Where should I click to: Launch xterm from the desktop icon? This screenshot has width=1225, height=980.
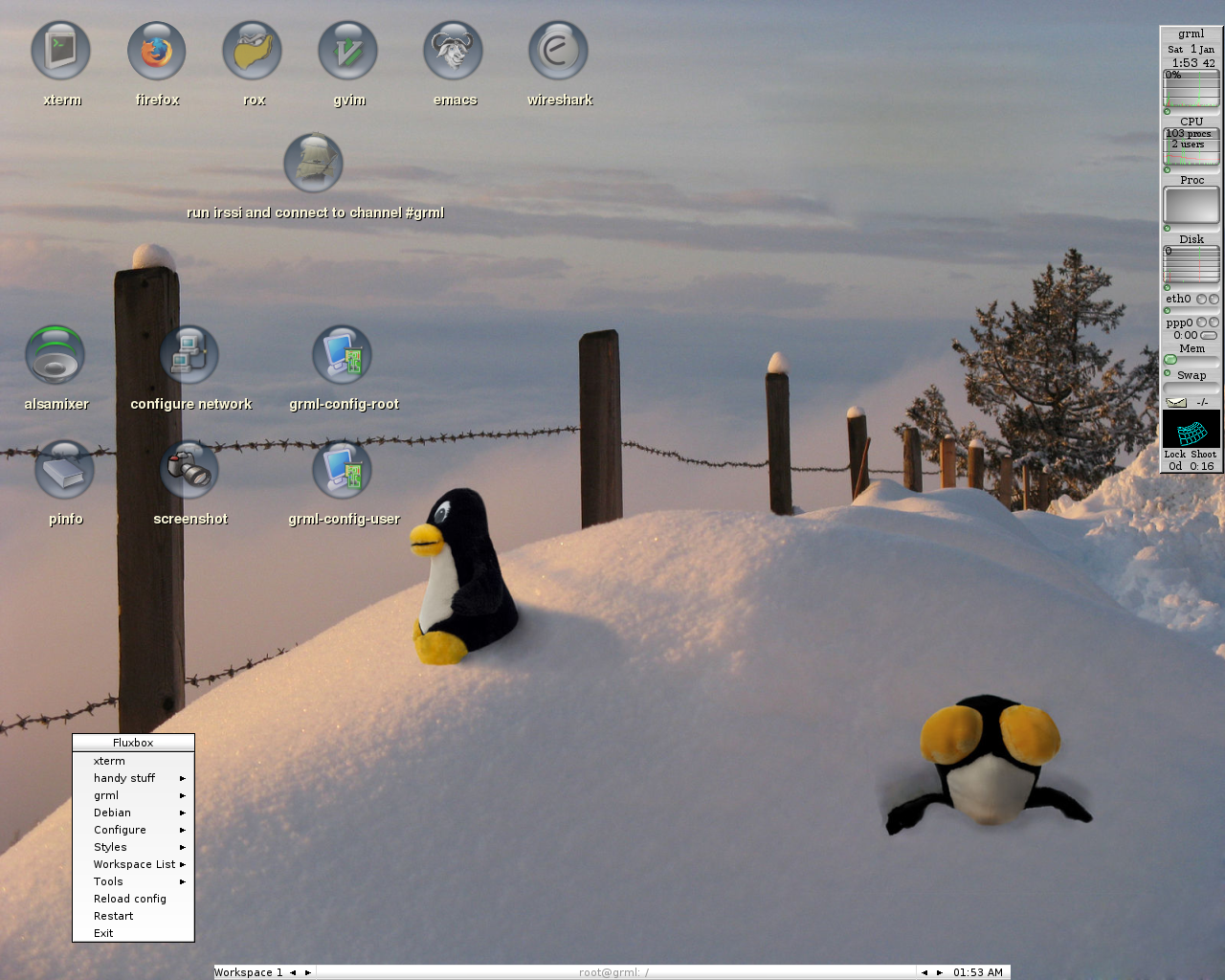61,52
